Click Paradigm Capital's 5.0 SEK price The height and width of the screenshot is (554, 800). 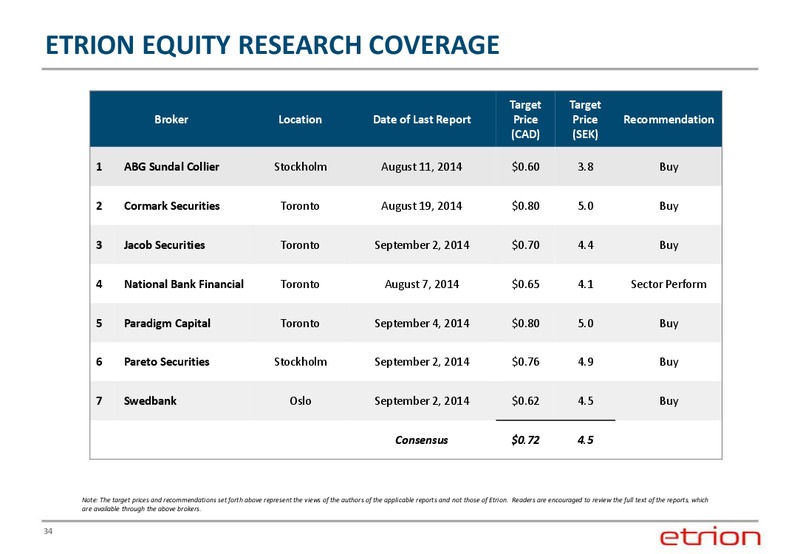click(586, 323)
